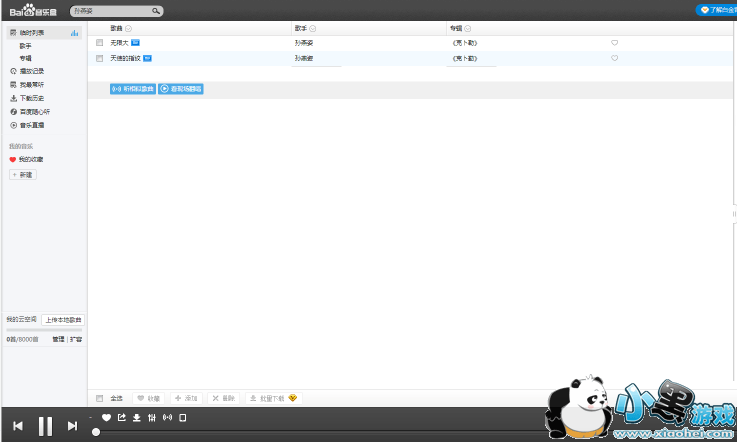Open the artist link in first row
The width and height of the screenshot is (737, 442).
pos(304,43)
